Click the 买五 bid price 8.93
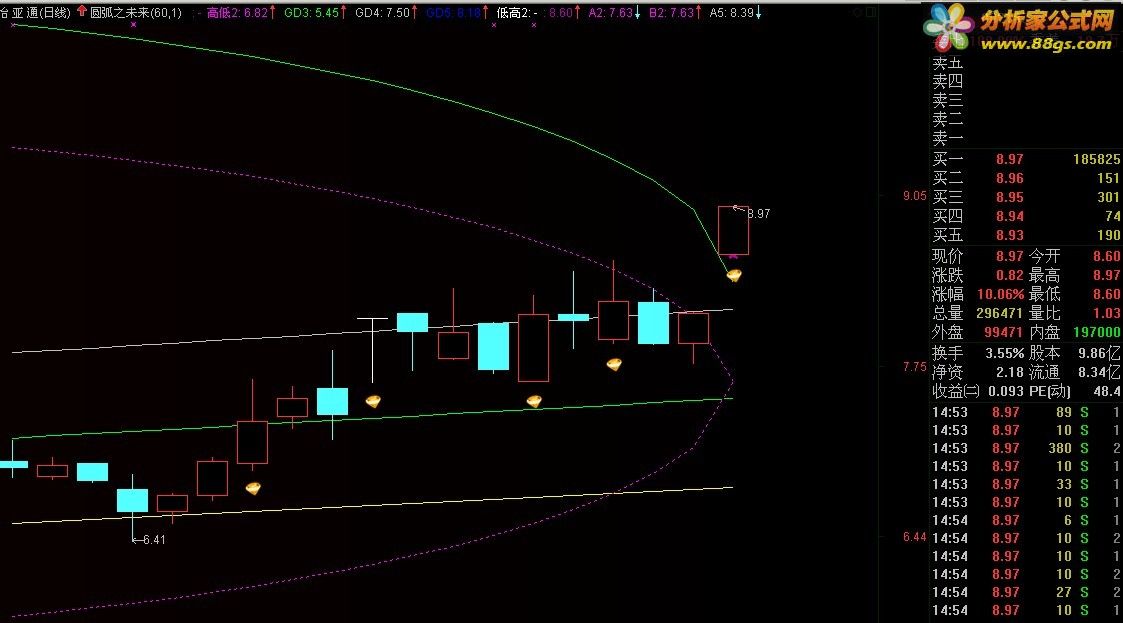The height and width of the screenshot is (623, 1123). tap(1009, 235)
